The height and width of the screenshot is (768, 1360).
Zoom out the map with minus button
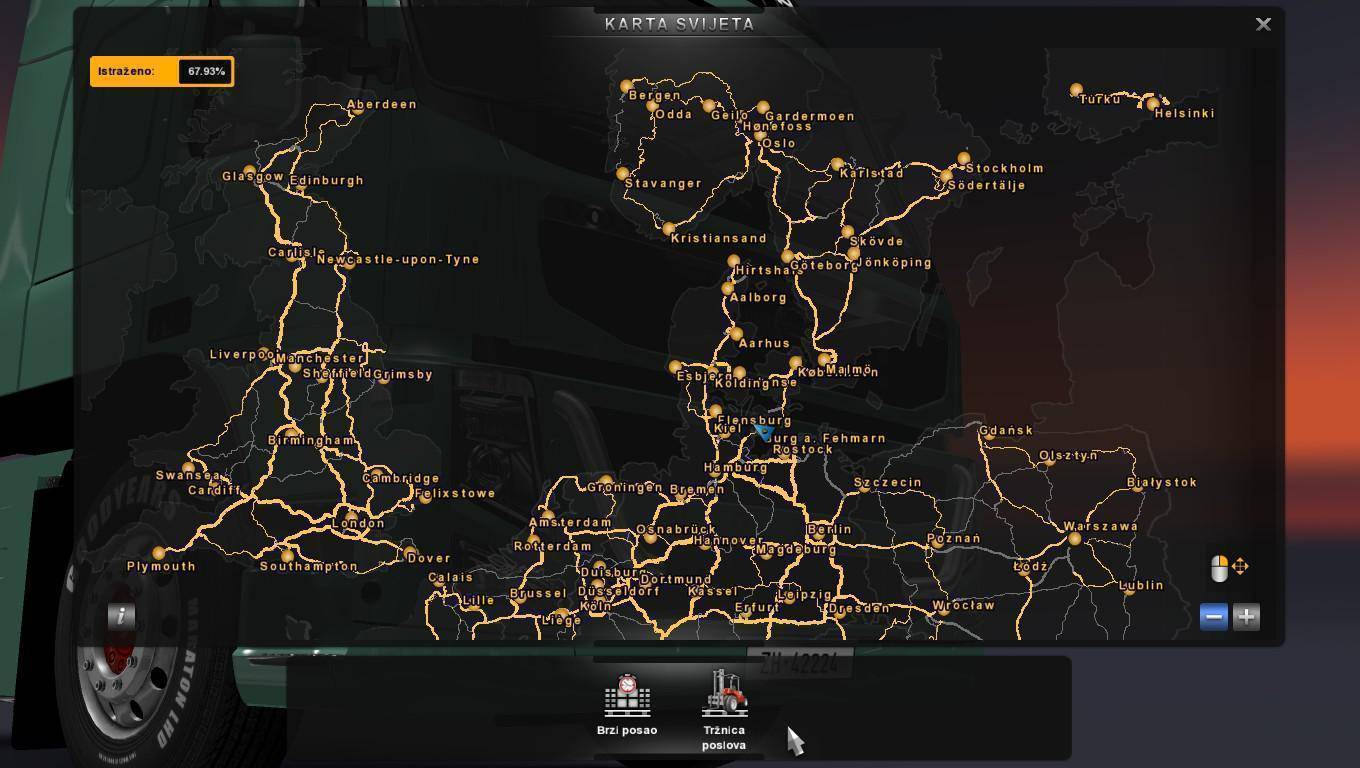coord(1213,617)
